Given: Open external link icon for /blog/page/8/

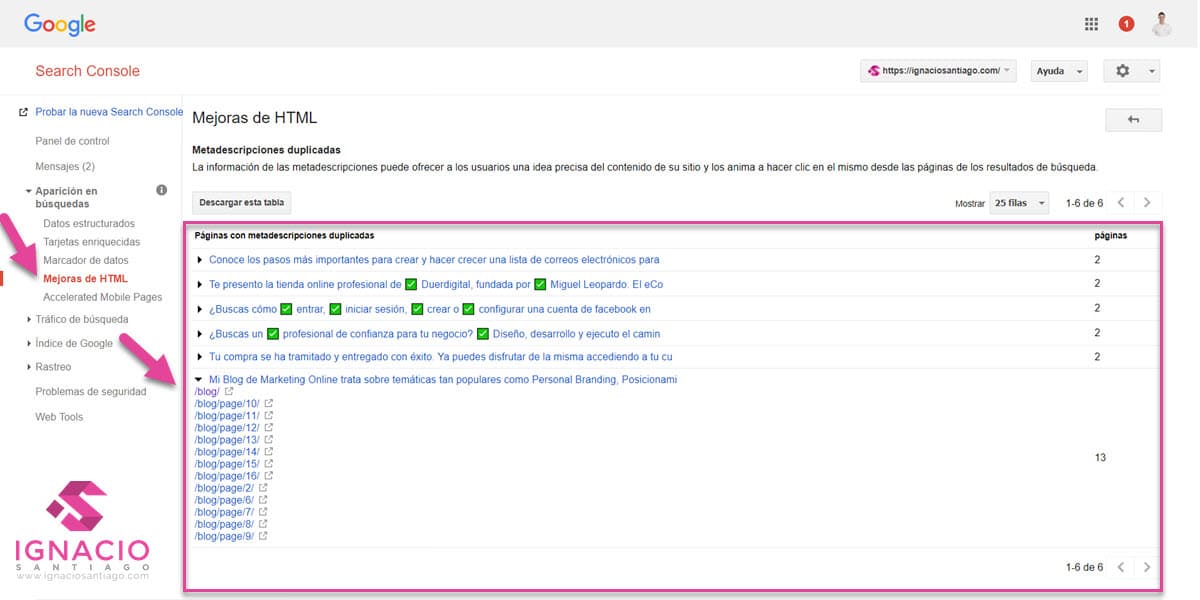Looking at the screenshot, I should tap(263, 524).
